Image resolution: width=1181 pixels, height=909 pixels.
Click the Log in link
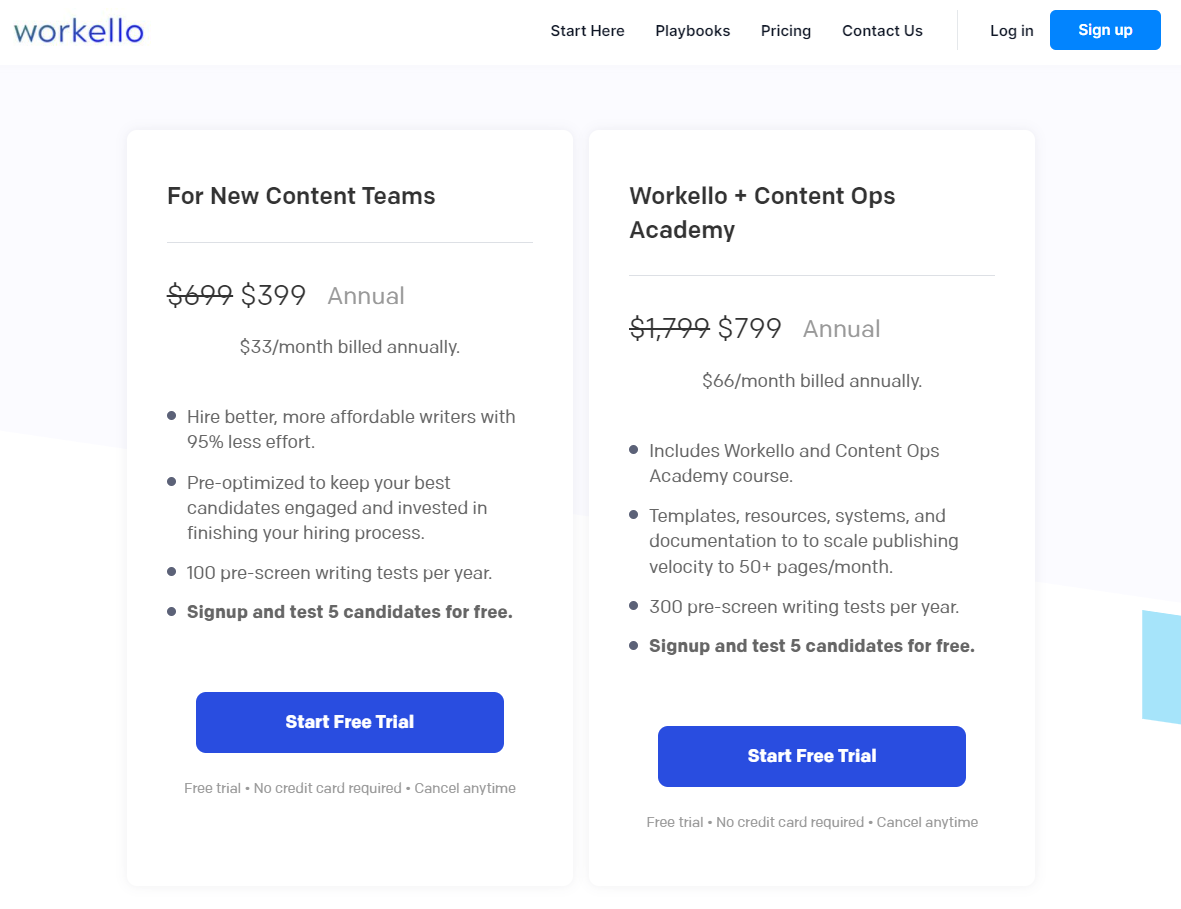coord(1011,31)
